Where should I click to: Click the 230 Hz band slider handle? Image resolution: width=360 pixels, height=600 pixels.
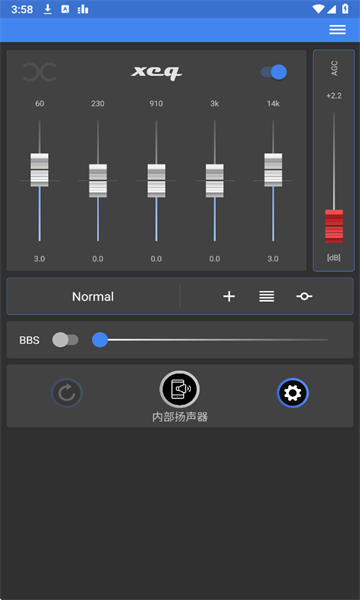(x=98, y=181)
